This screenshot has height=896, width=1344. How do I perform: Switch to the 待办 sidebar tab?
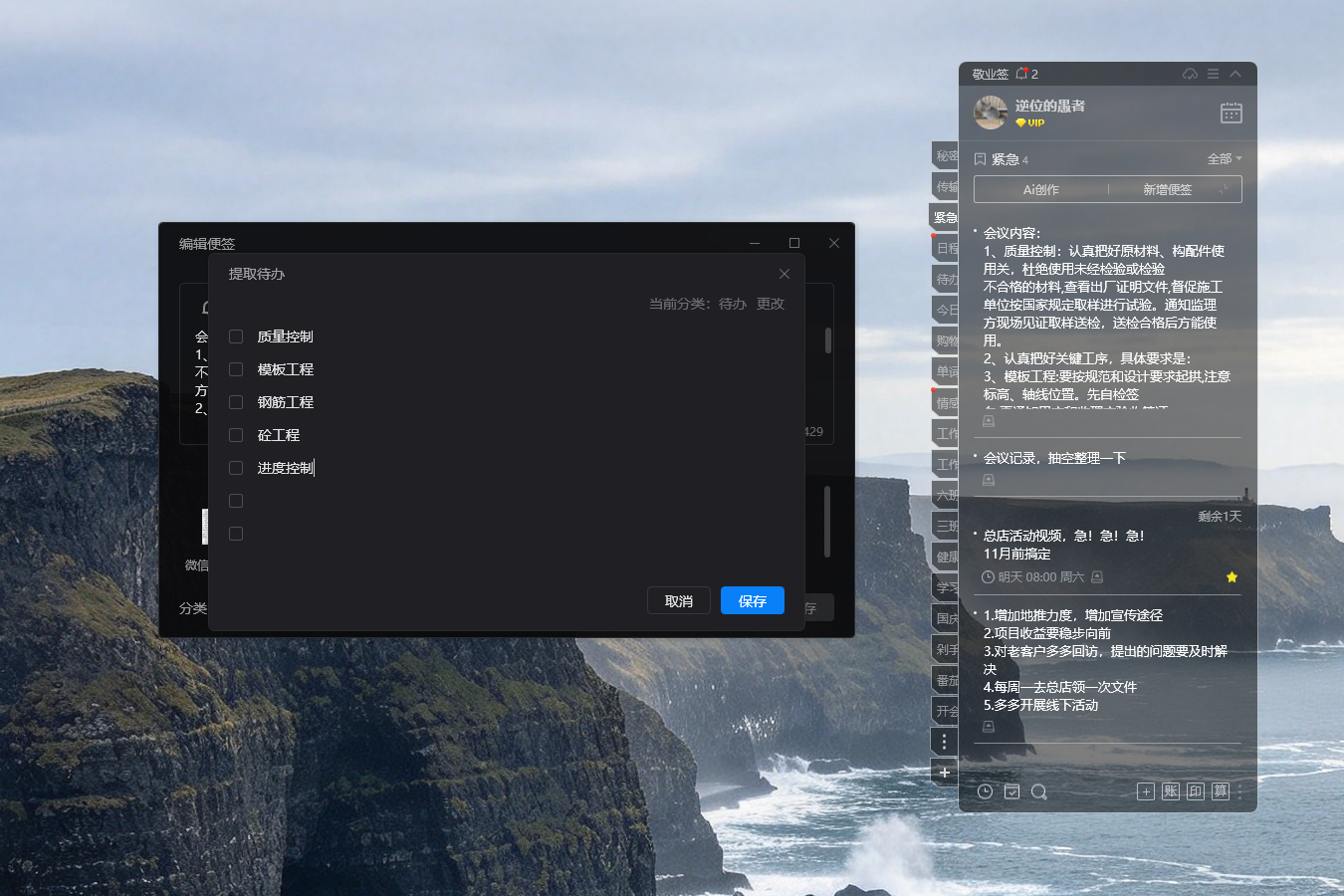click(946, 279)
